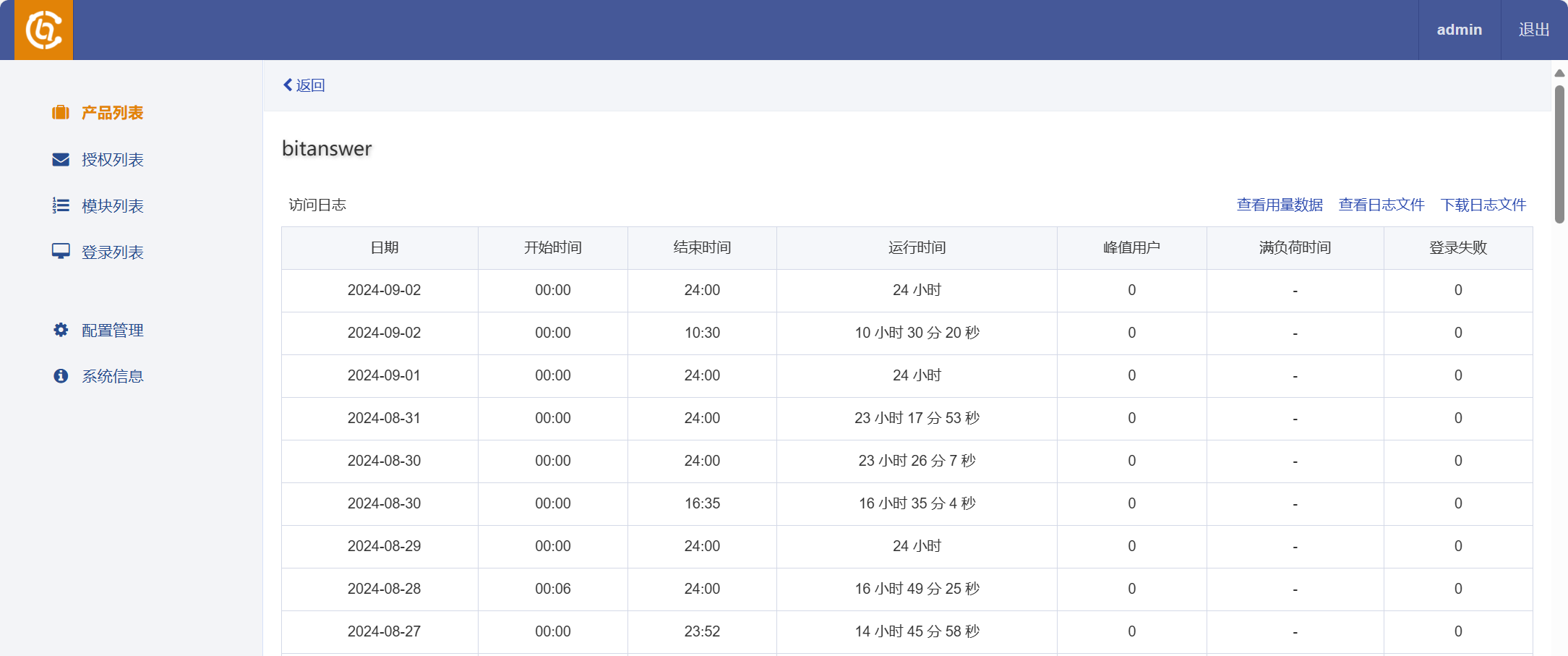Click the 14 小时 45 分 58 秒 cell
Image resolution: width=1568 pixels, height=656 pixels.
917,631
